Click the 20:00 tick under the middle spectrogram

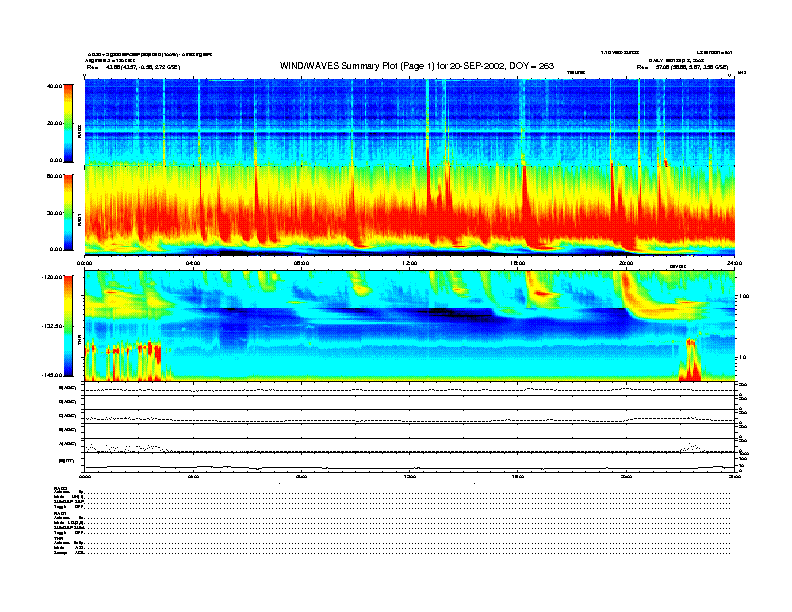tap(626, 263)
